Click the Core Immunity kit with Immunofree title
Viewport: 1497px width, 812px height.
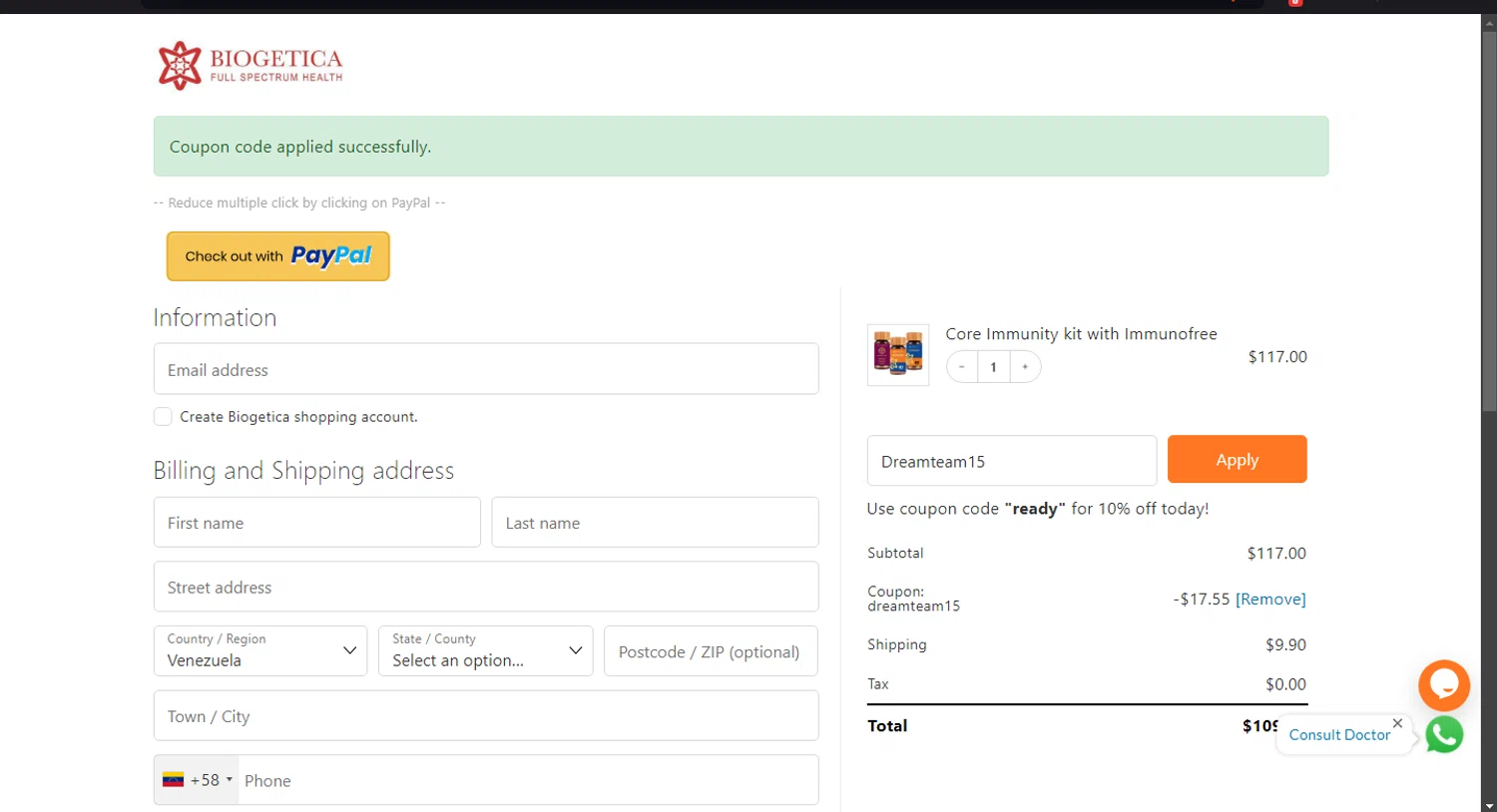pyautogui.click(x=1081, y=334)
